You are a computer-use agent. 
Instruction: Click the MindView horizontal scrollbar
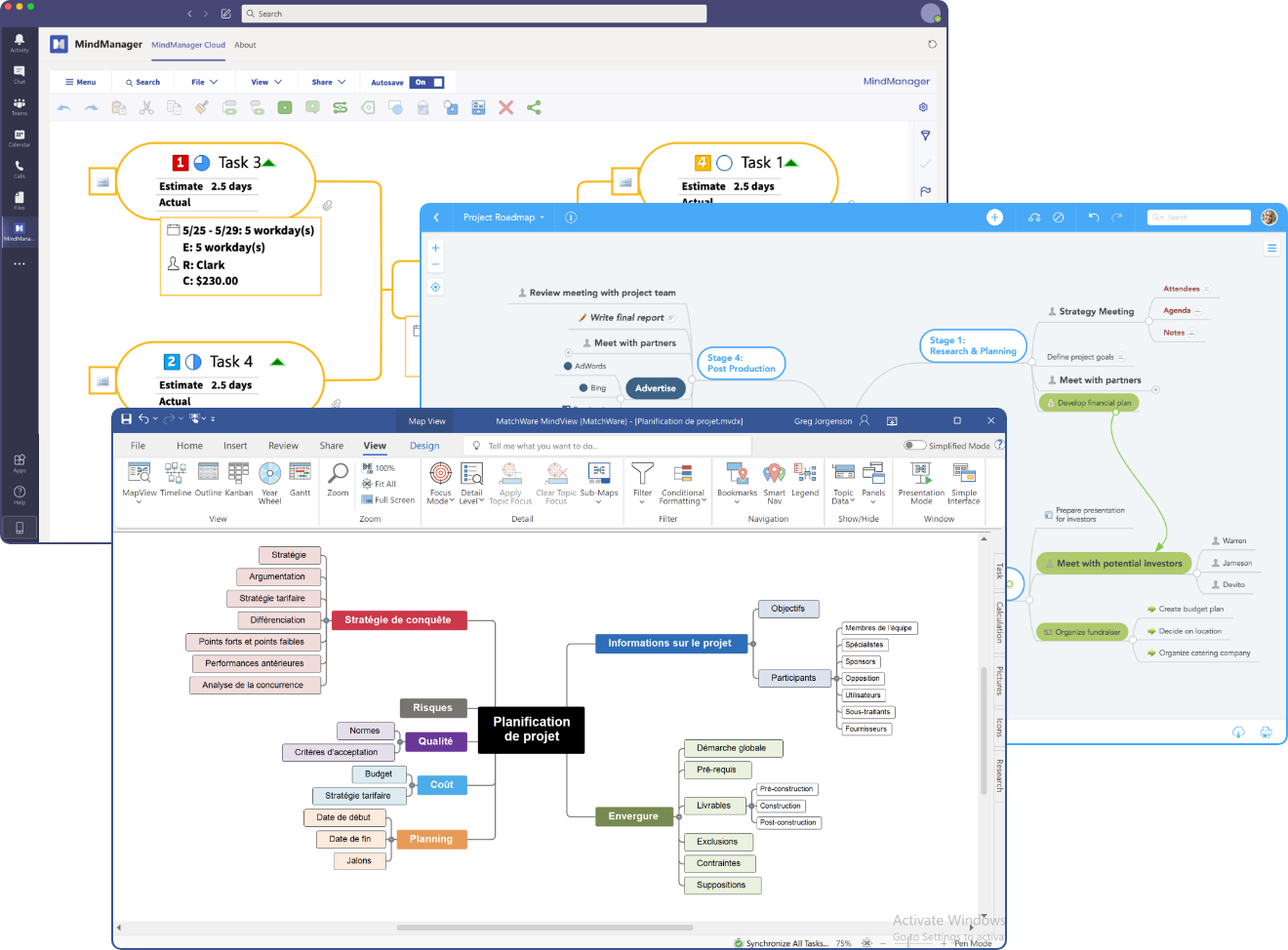pos(544,928)
